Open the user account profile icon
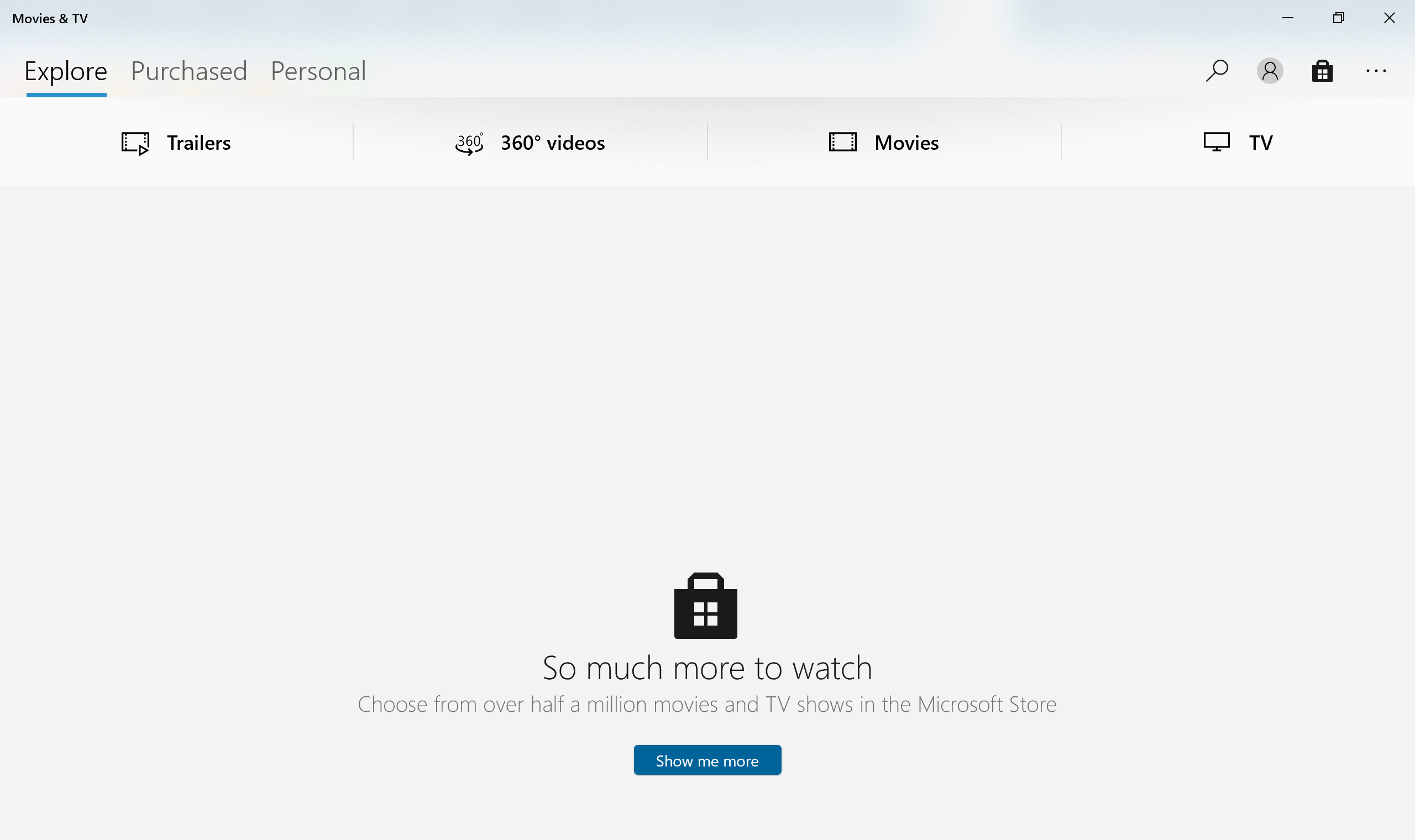The width and height of the screenshot is (1415, 840). (x=1270, y=71)
